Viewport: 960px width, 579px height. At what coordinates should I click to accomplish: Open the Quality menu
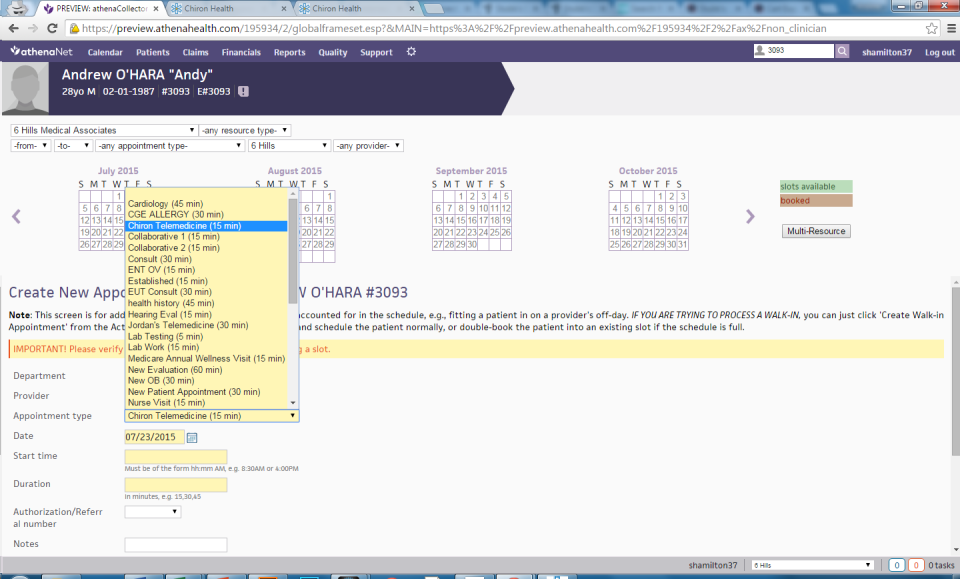tap(332, 53)
